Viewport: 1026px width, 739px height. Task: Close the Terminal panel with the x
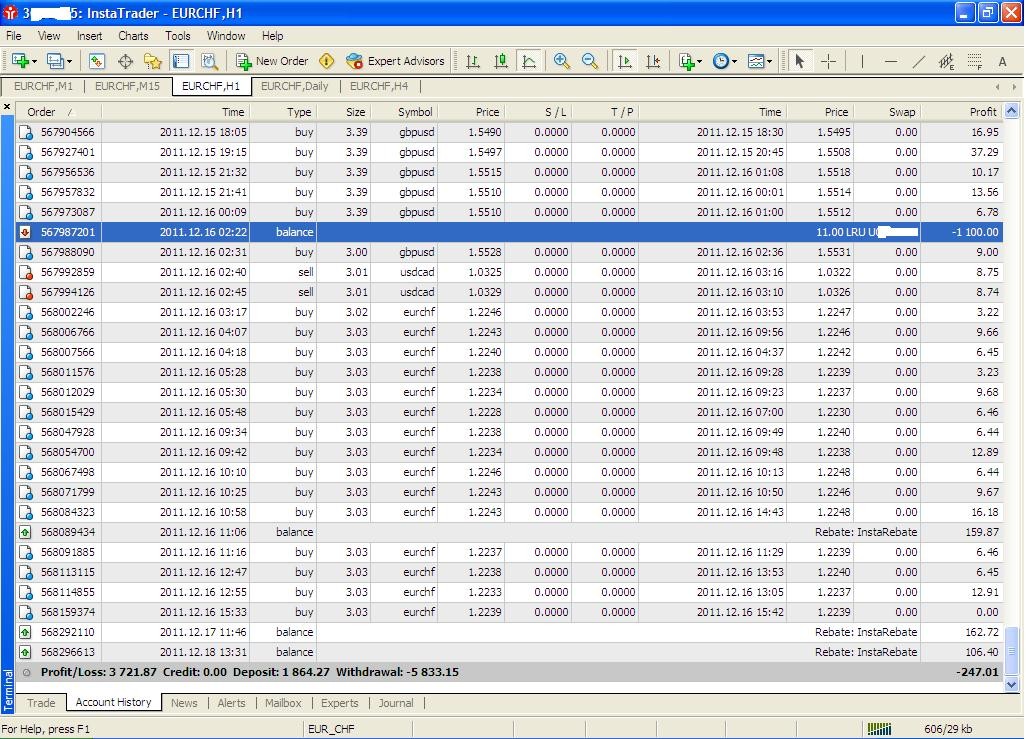(x=7, y=107)
